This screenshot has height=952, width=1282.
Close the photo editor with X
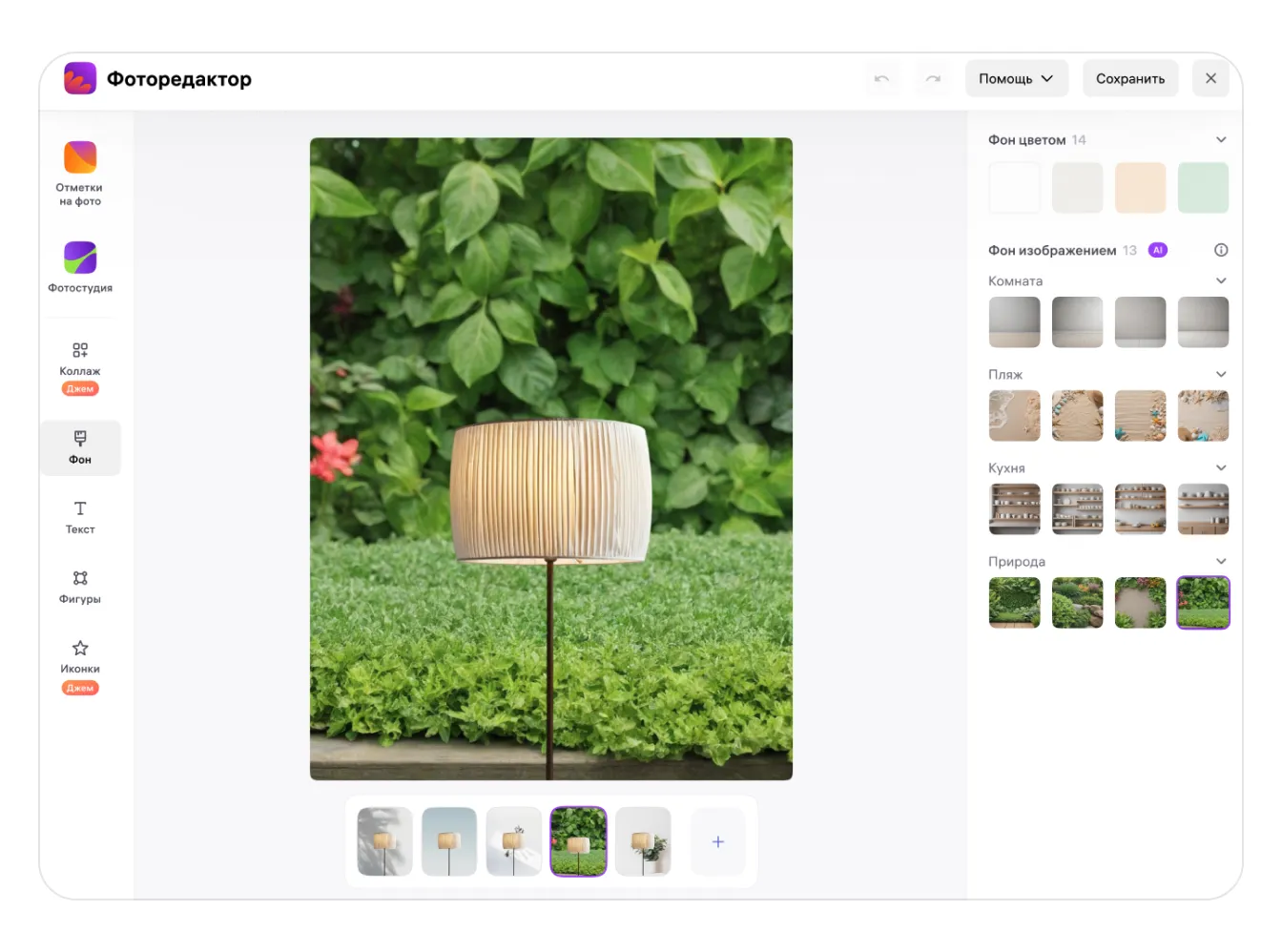(x=1210, y=78)
